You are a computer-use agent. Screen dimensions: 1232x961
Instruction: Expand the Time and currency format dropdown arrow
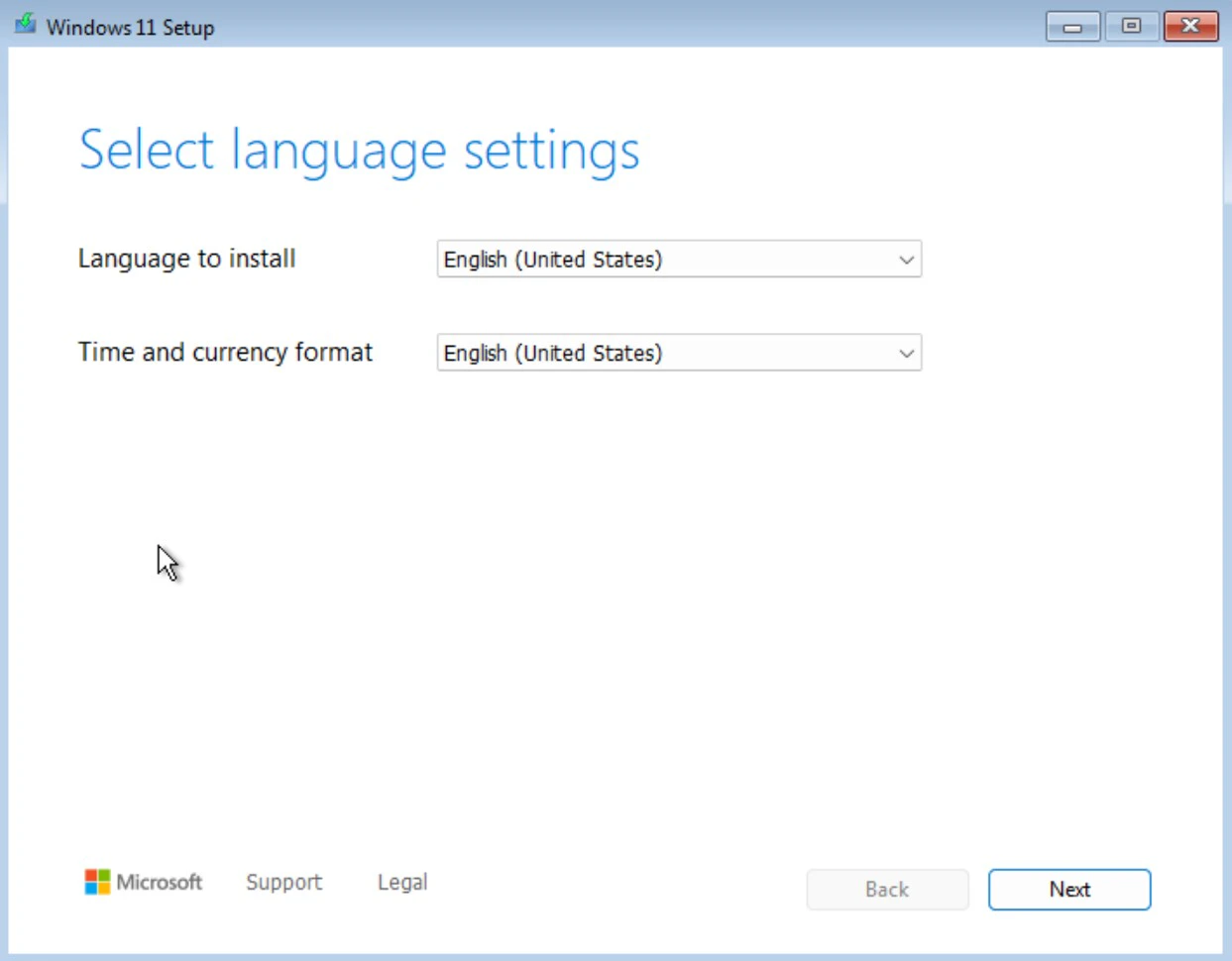pyautogui.click(x=906, y=354)
